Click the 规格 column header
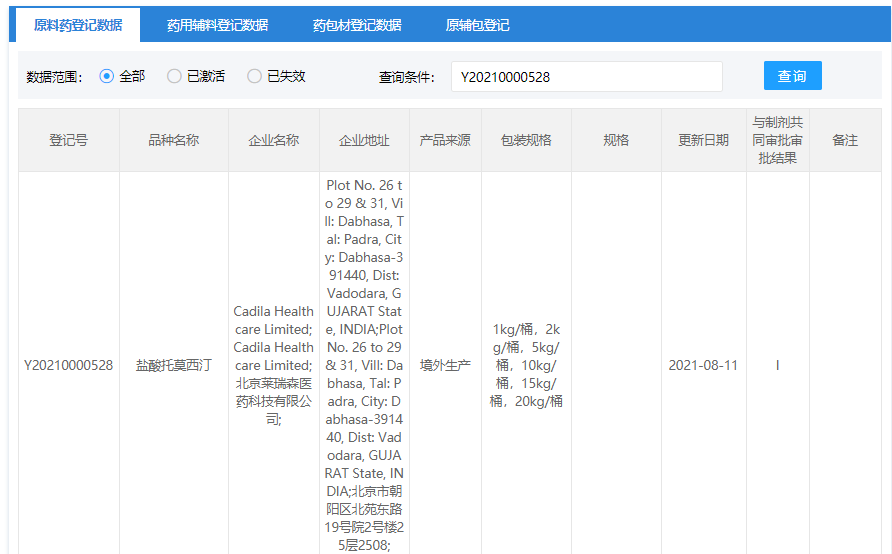The width and height of the screenshot is (892, 554). (616, 140)
